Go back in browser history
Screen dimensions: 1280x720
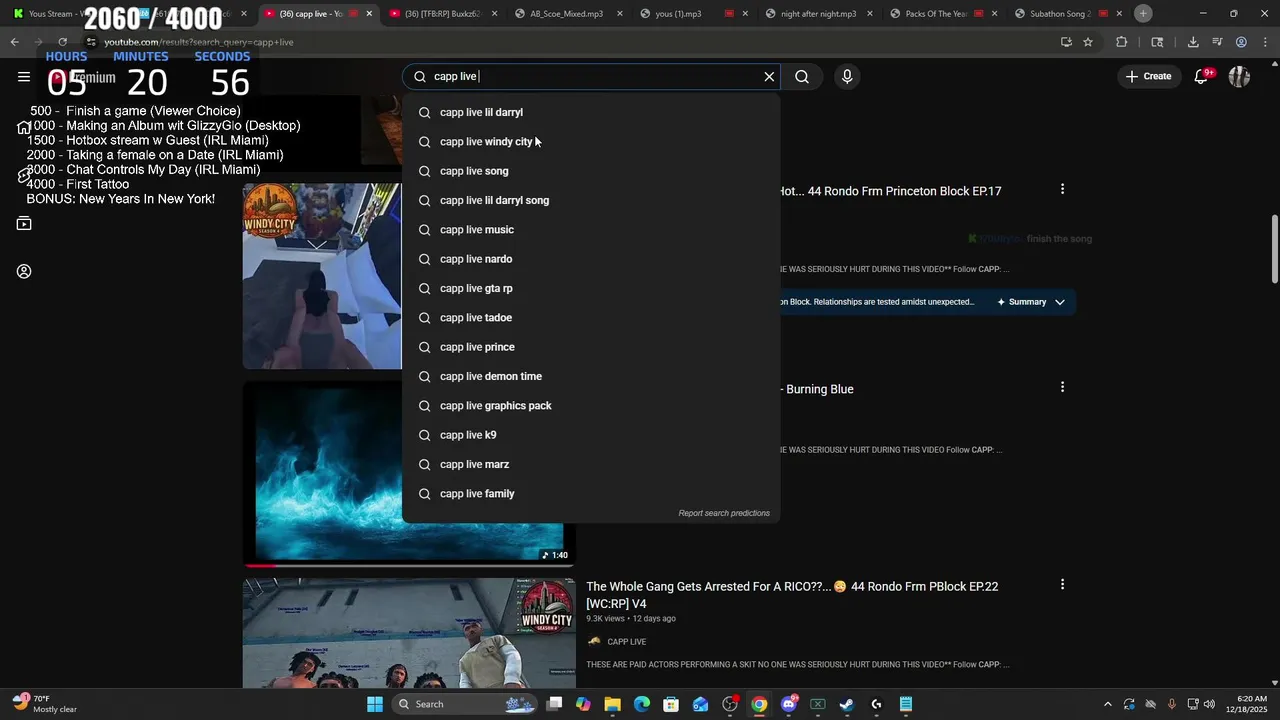point(14,42)
